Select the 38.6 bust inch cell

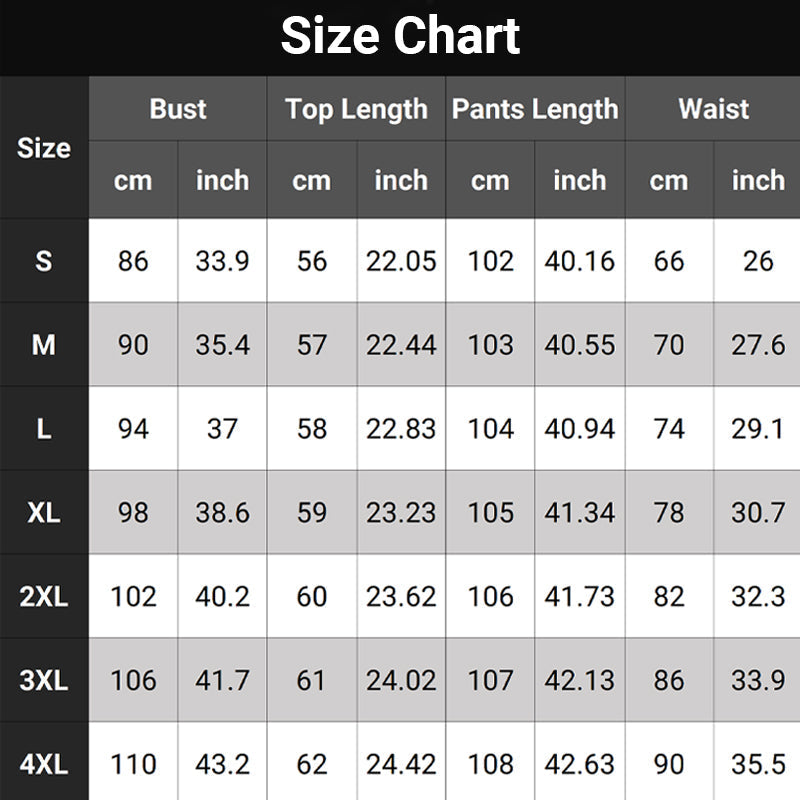(x=222, y=513)
